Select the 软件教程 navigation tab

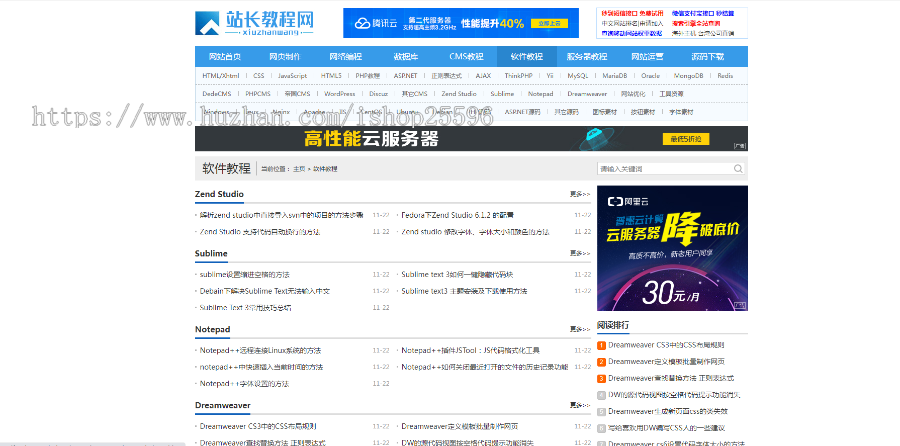tap(527, 57)
